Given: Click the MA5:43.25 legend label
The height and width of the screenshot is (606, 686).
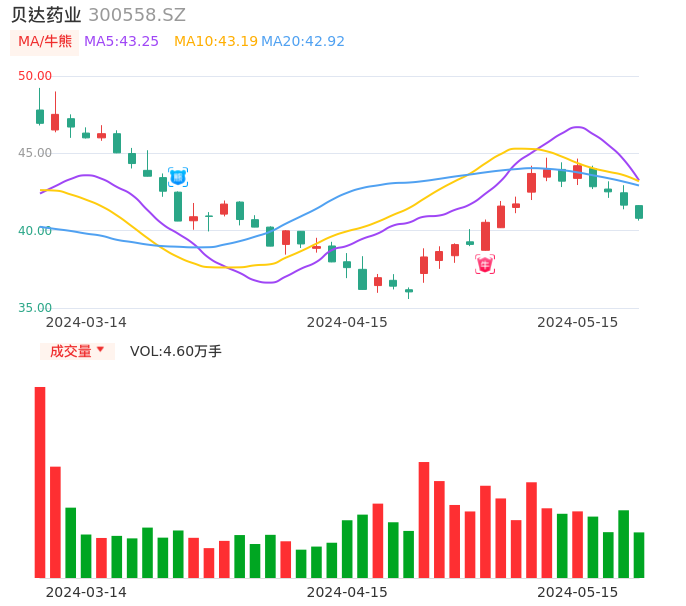Looking at the screenshot, I should [121, 42].
